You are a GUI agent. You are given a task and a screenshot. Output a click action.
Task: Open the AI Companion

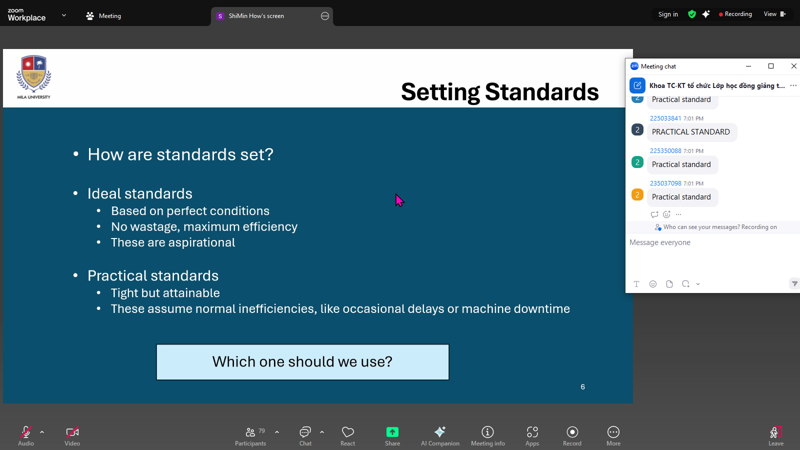(x=439, y=433)
